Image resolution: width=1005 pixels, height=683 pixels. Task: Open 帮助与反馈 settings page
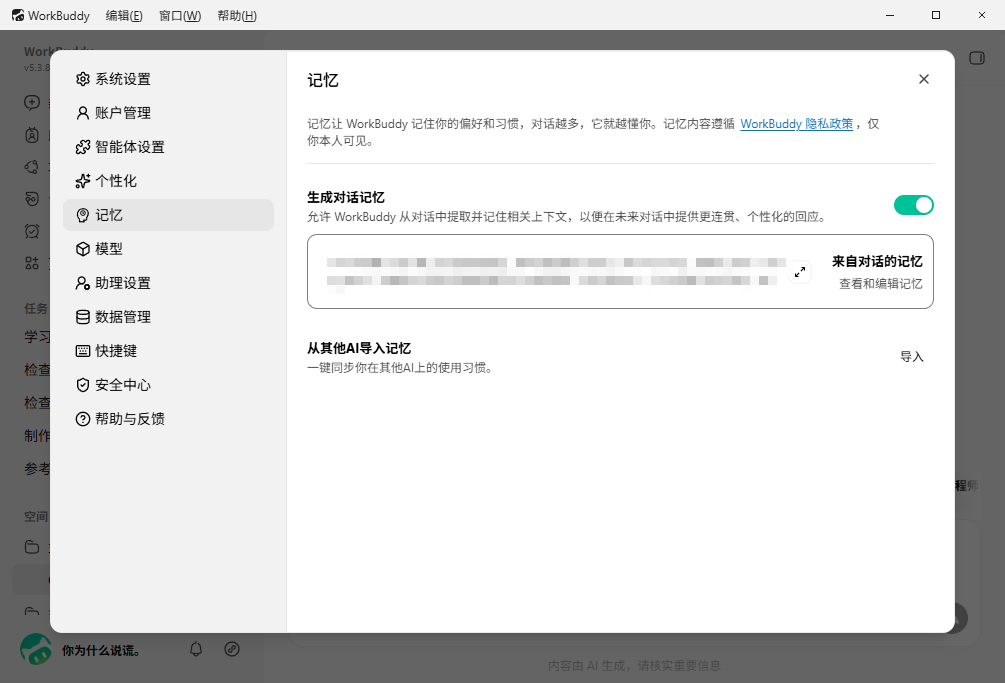(168, 418)
